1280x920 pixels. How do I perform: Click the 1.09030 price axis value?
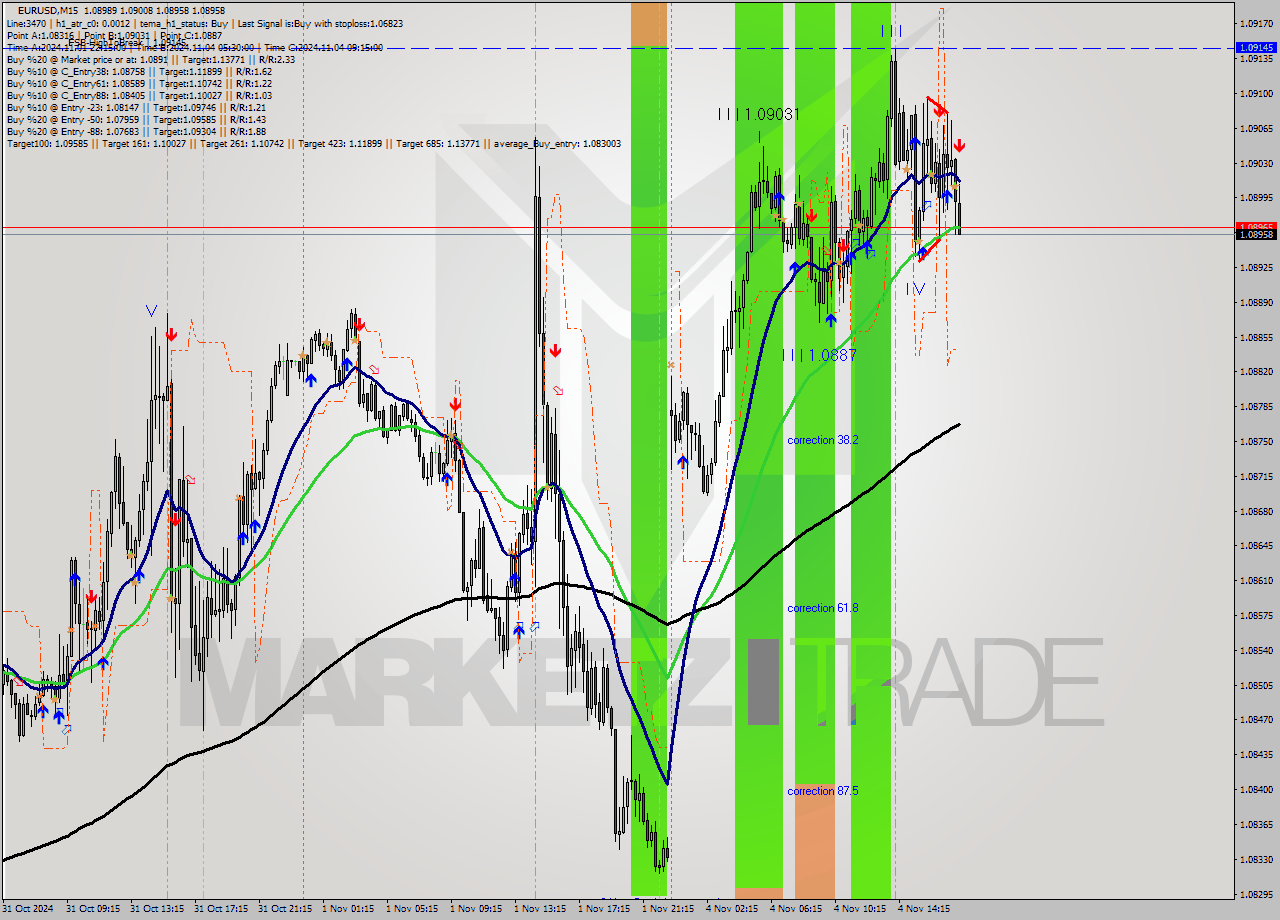click(x=1256, y=163)
